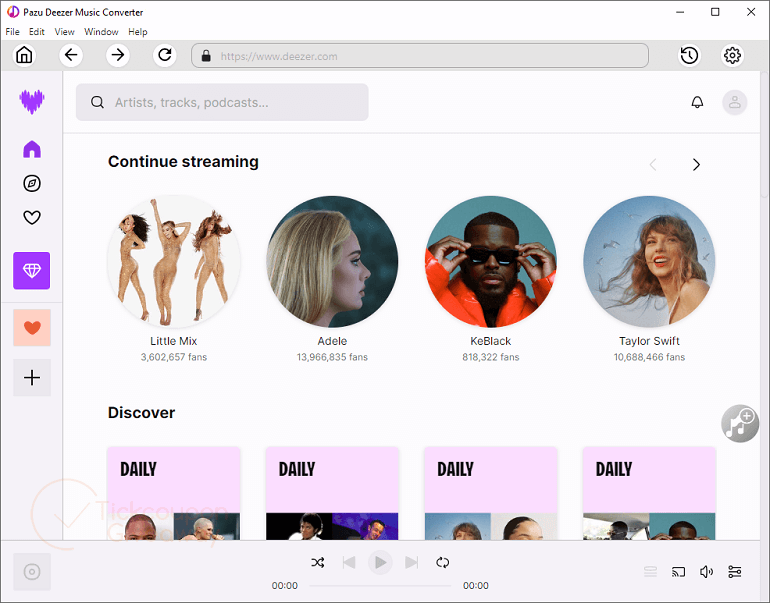Open the third Daily mix card

tap(491, 493)
